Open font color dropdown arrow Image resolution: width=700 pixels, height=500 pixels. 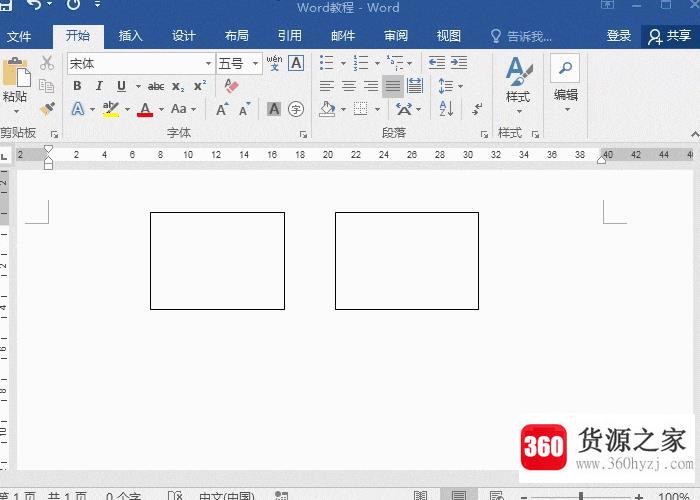coord(161,109)
